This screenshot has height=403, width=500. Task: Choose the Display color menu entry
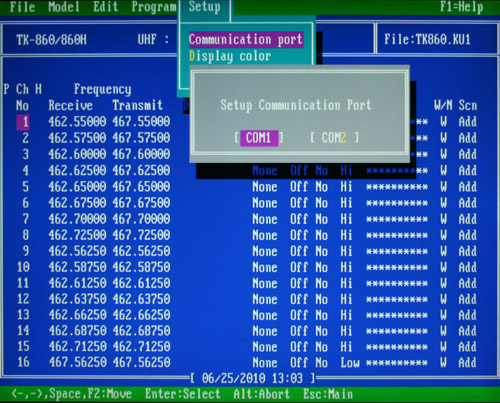pyautogui.click(x=230, y=56)
